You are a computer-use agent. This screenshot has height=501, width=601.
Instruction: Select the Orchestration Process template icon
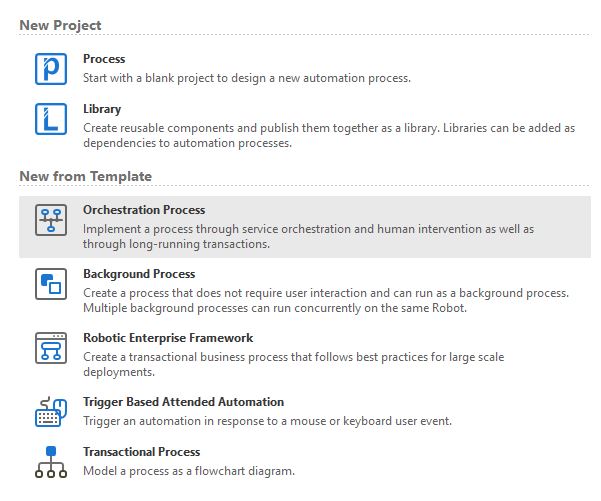pyautogui.click(x=51, y=220)
